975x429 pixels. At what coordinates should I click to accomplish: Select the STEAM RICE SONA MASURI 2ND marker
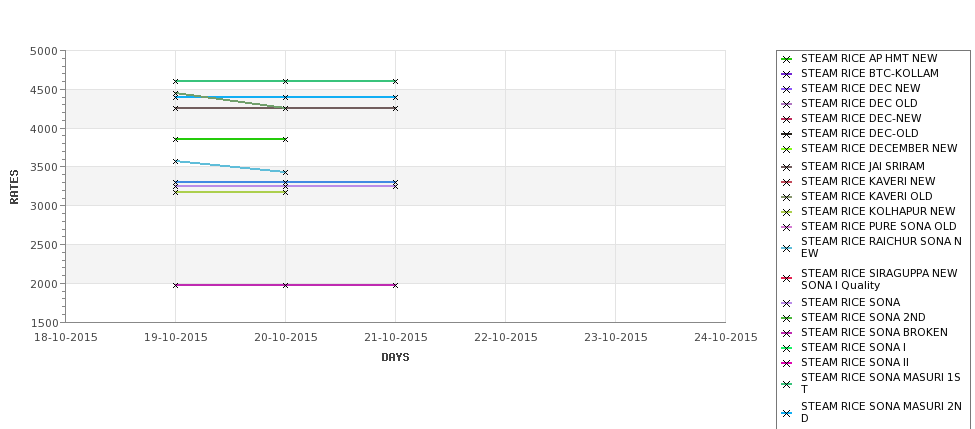tap(787, 413)
